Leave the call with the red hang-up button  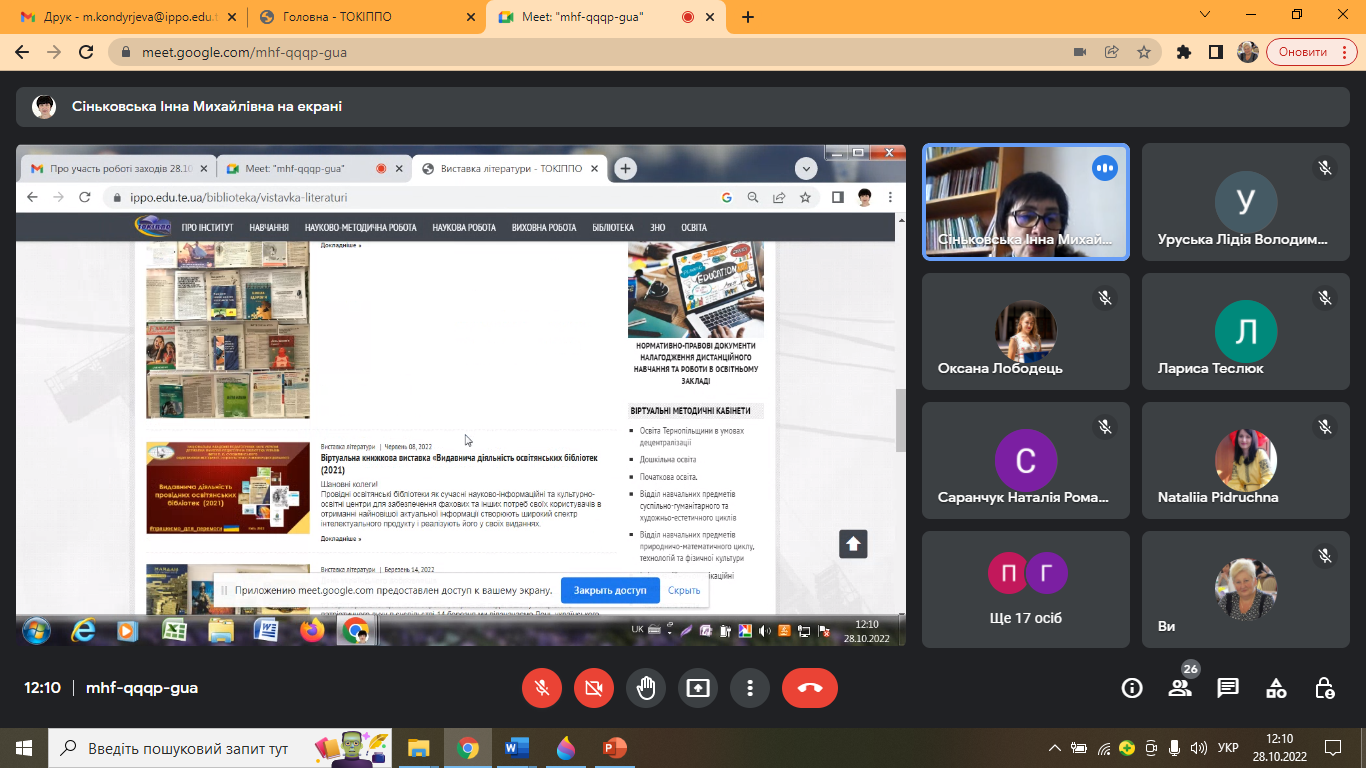click(x=810, y=688)
